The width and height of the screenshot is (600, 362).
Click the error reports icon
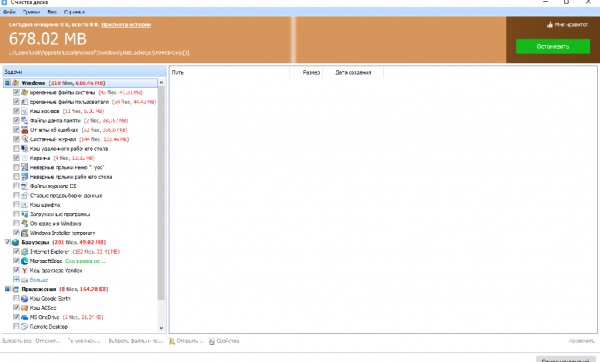pos(25,130)
